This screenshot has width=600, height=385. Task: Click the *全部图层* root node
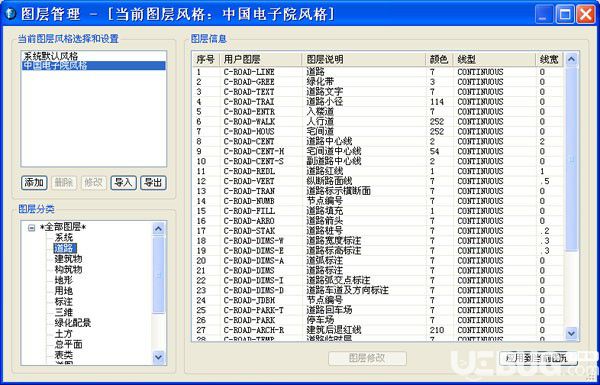tap(63, 227)
